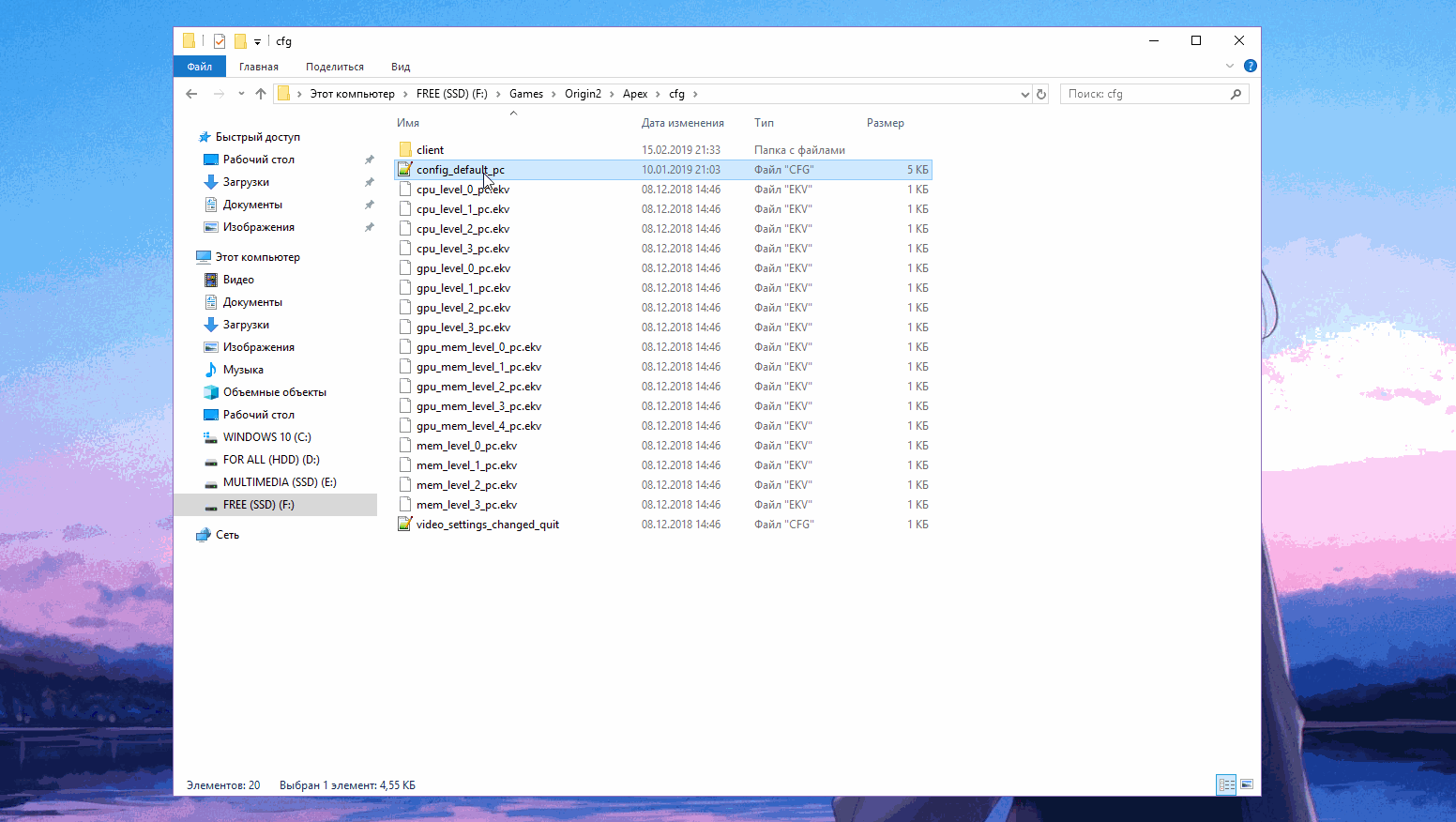Select the video_settings_changed_quit file icon

coord(405,525)
